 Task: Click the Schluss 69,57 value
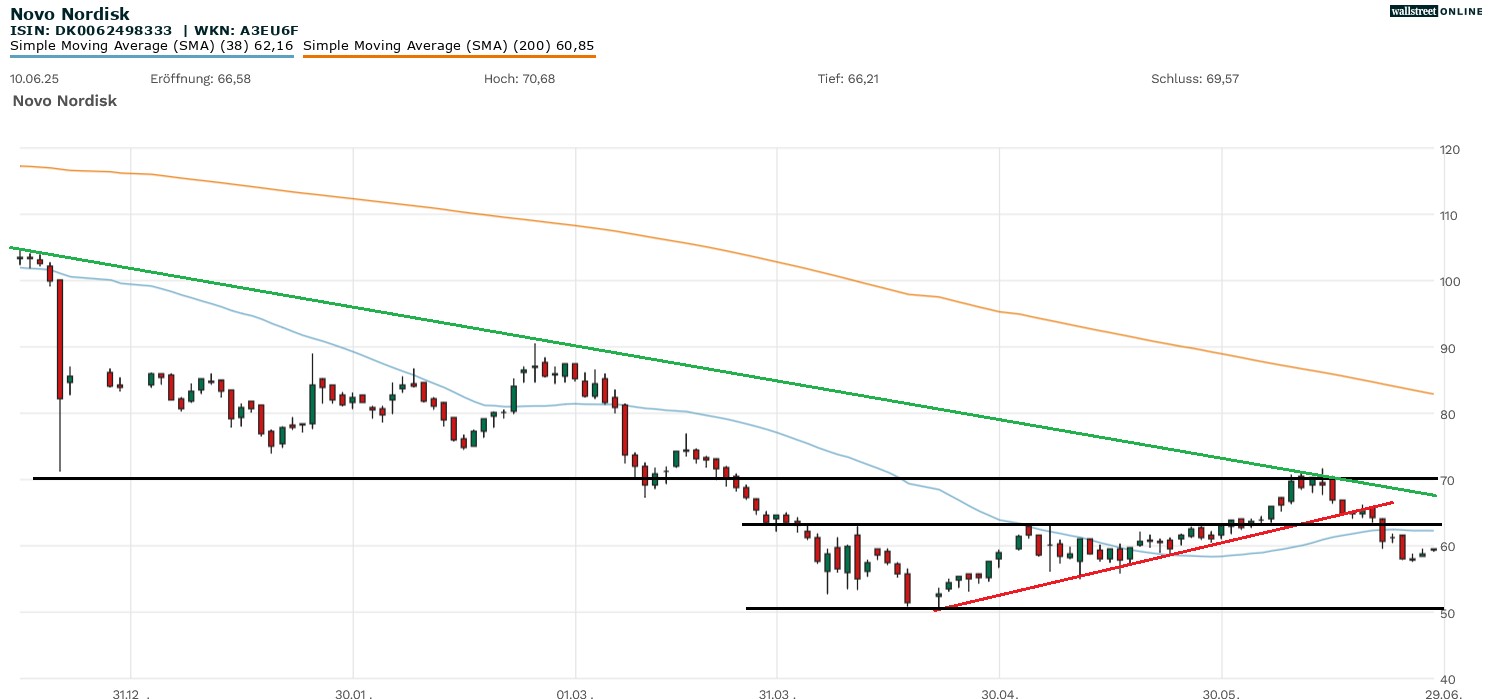(1195, 79)
